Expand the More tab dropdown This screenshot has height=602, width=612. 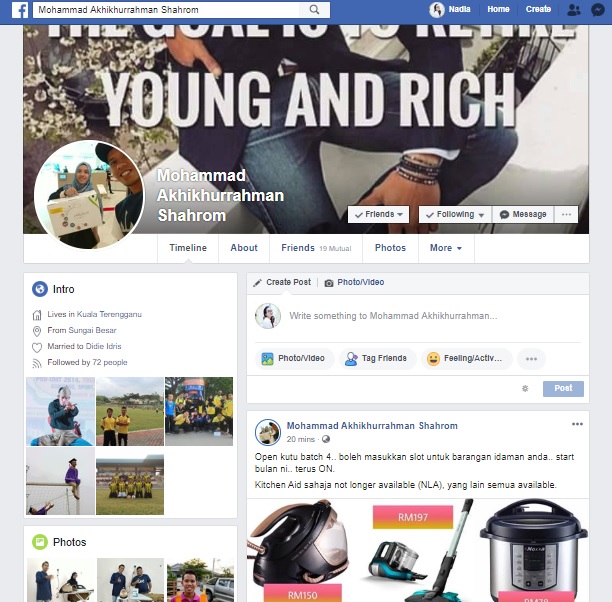click(x=446, y=248)
